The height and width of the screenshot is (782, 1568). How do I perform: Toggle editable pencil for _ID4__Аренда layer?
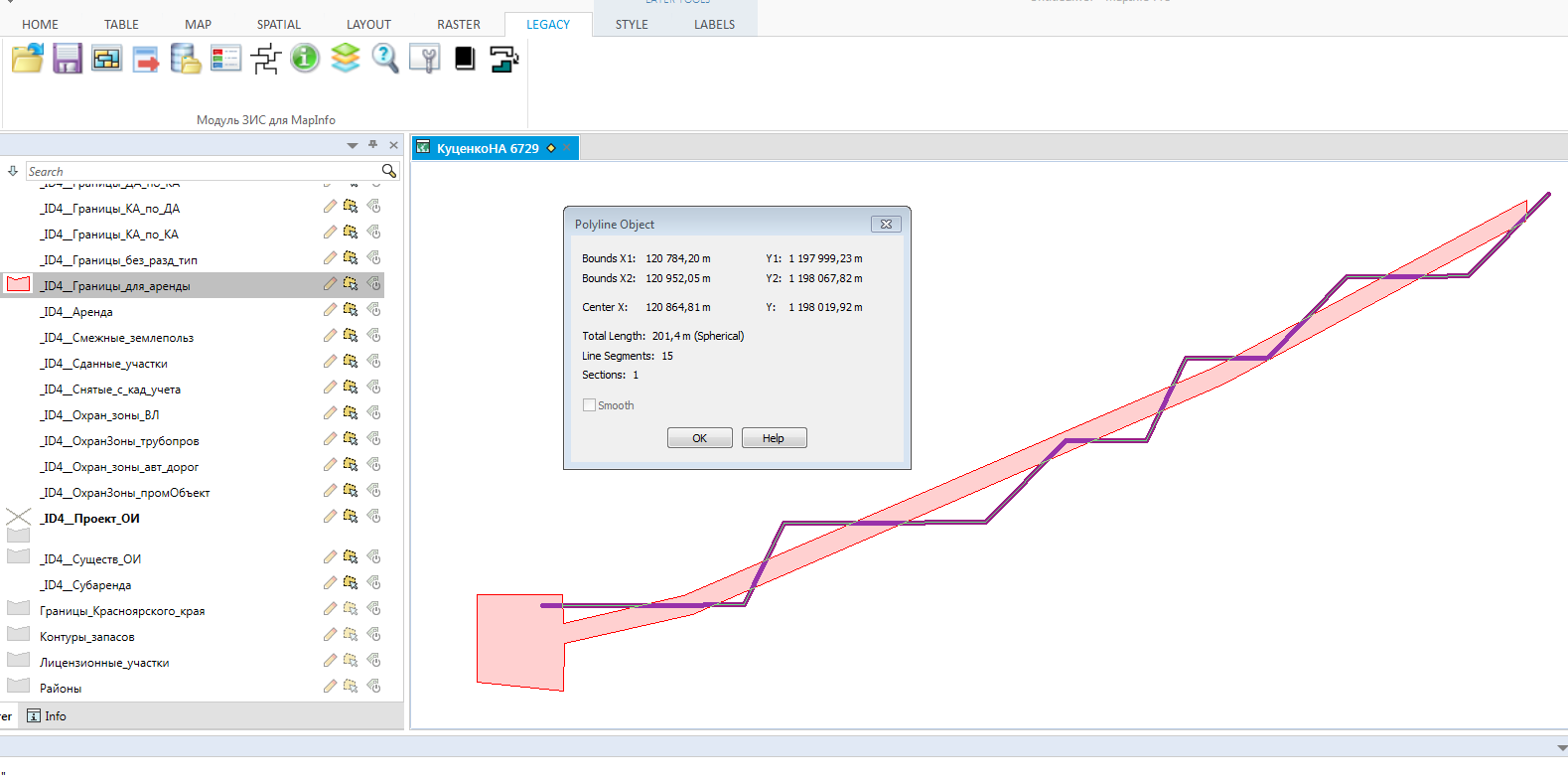tap(330, 310)
